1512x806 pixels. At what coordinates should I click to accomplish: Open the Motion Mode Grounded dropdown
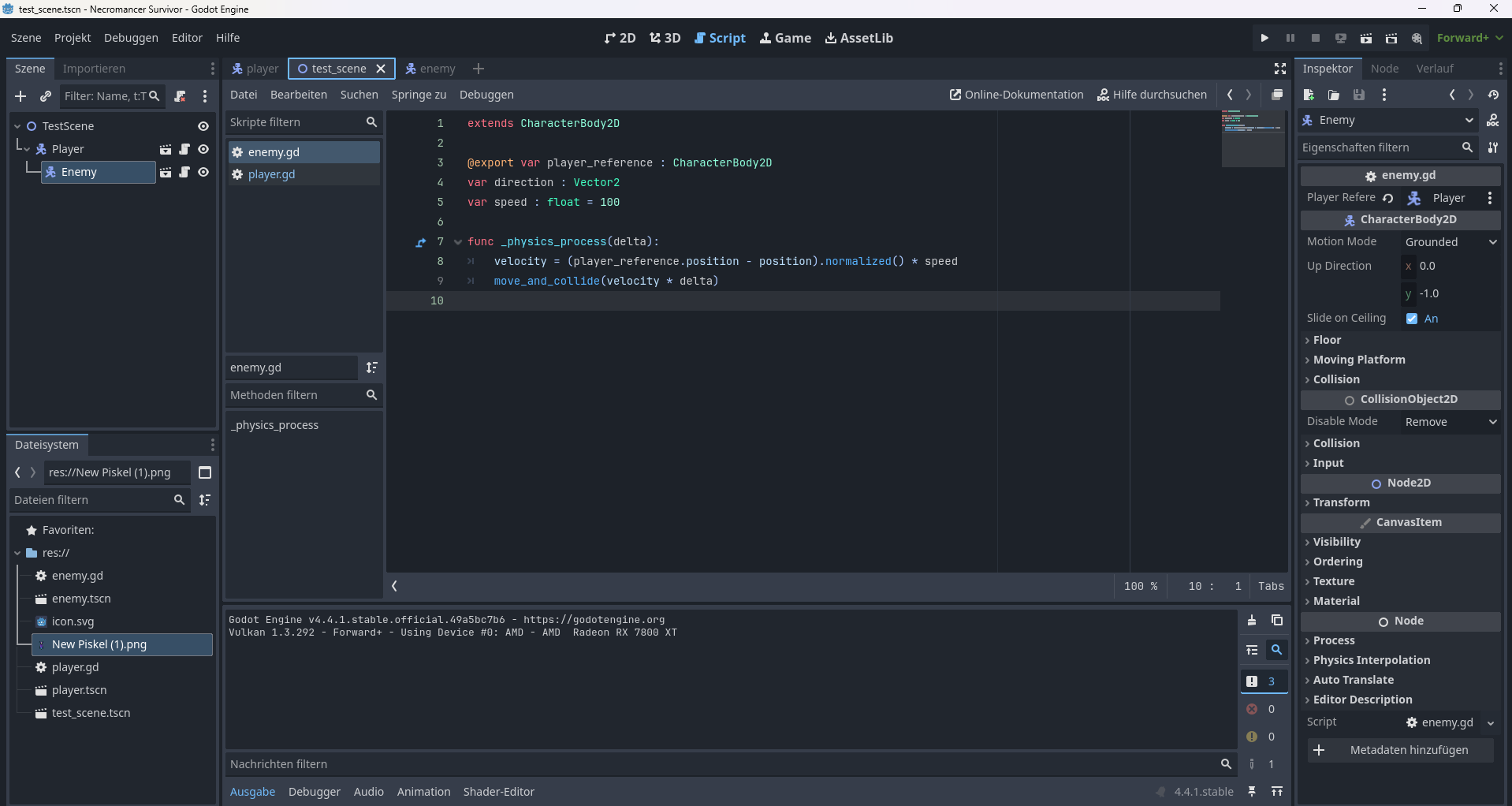click(1451, 242)
